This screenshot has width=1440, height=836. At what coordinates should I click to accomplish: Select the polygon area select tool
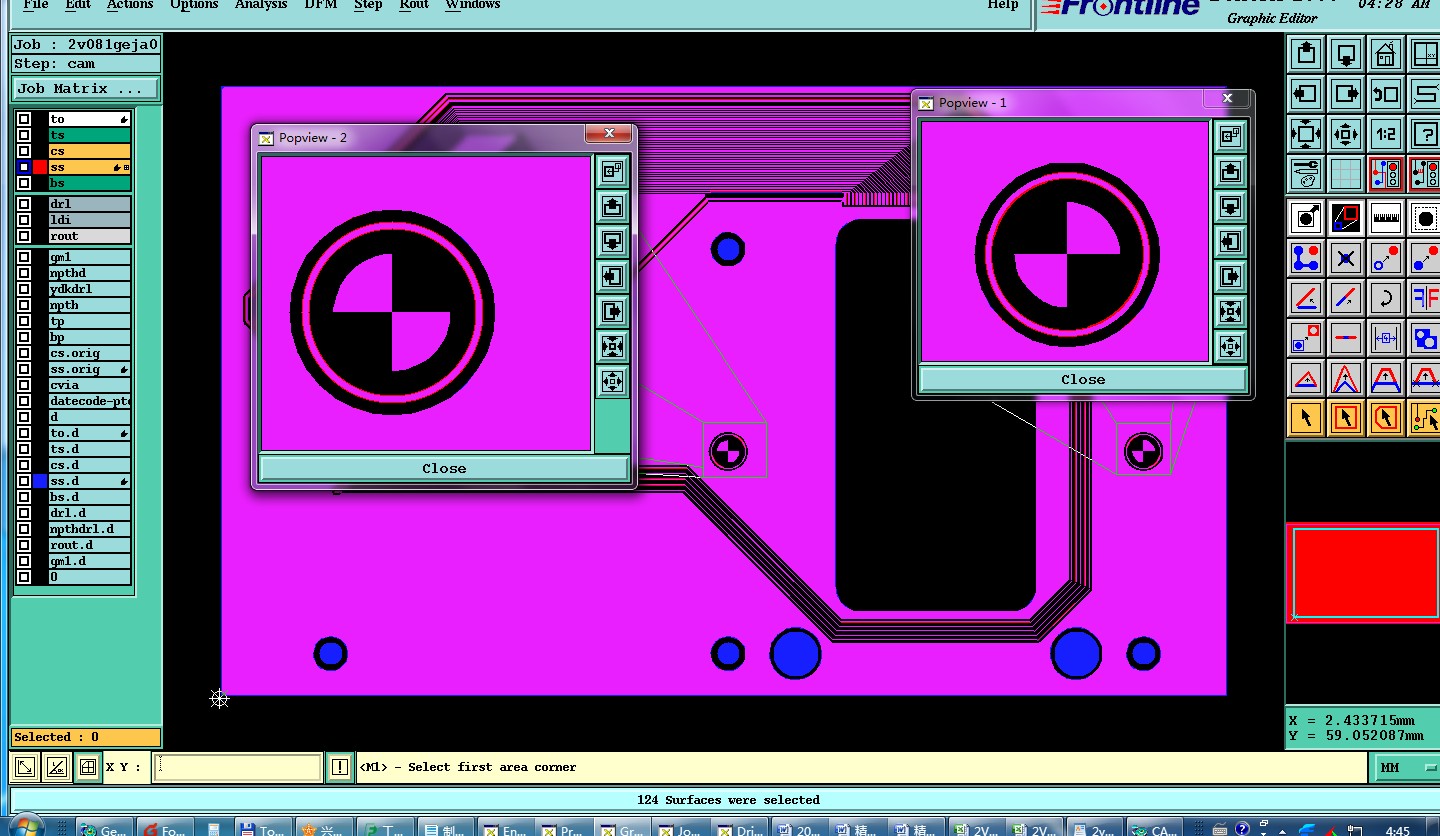pyautogui.click(x=1386, y=418)
